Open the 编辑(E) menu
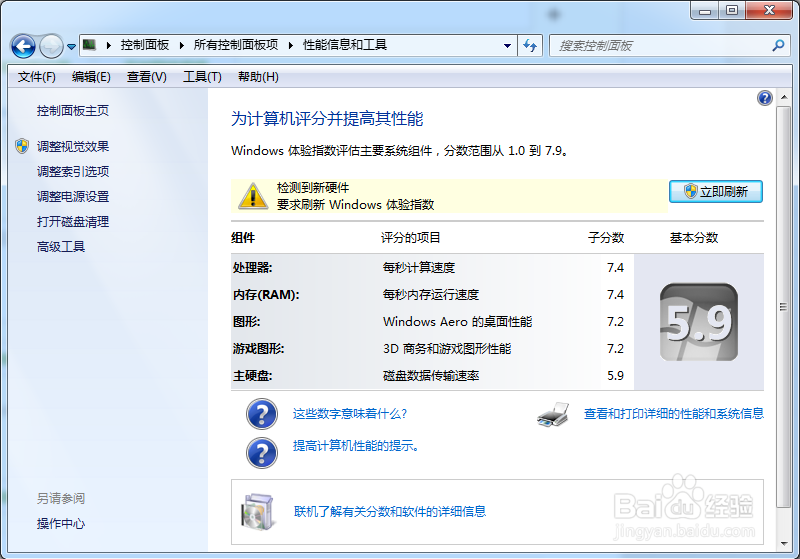 (91, 77)
